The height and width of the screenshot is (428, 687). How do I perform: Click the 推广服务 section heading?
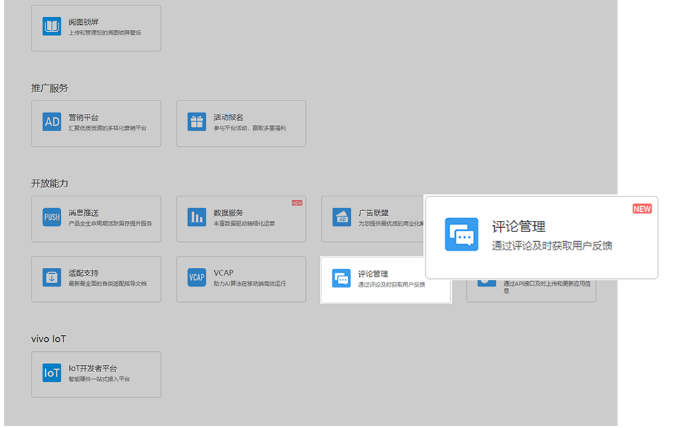[50, 88]
